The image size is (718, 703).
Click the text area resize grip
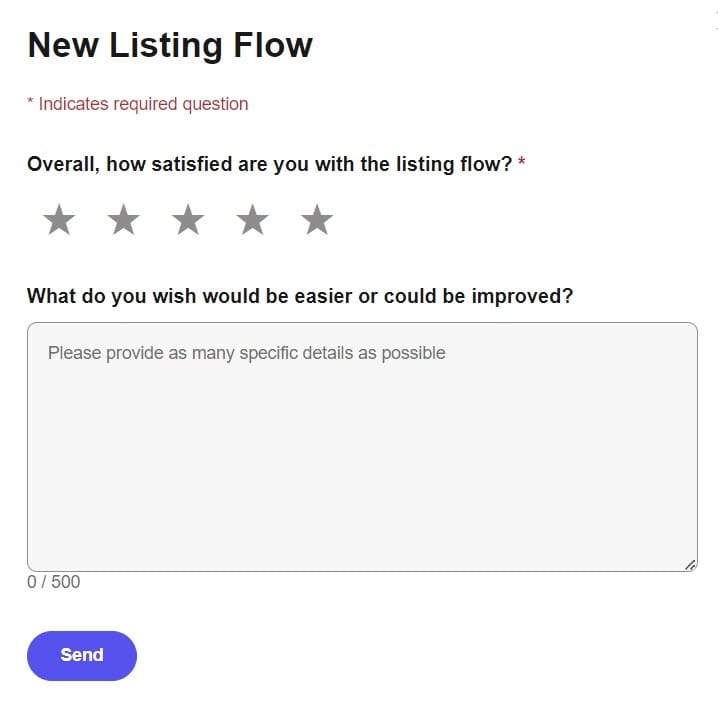690,565
